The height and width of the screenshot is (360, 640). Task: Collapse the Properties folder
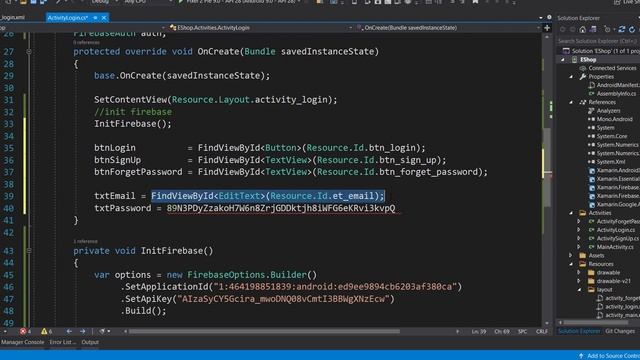[x=571, y=77]
